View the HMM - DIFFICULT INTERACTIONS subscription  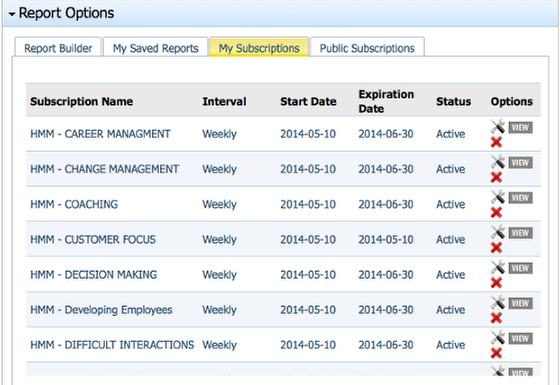coord(520,339)
